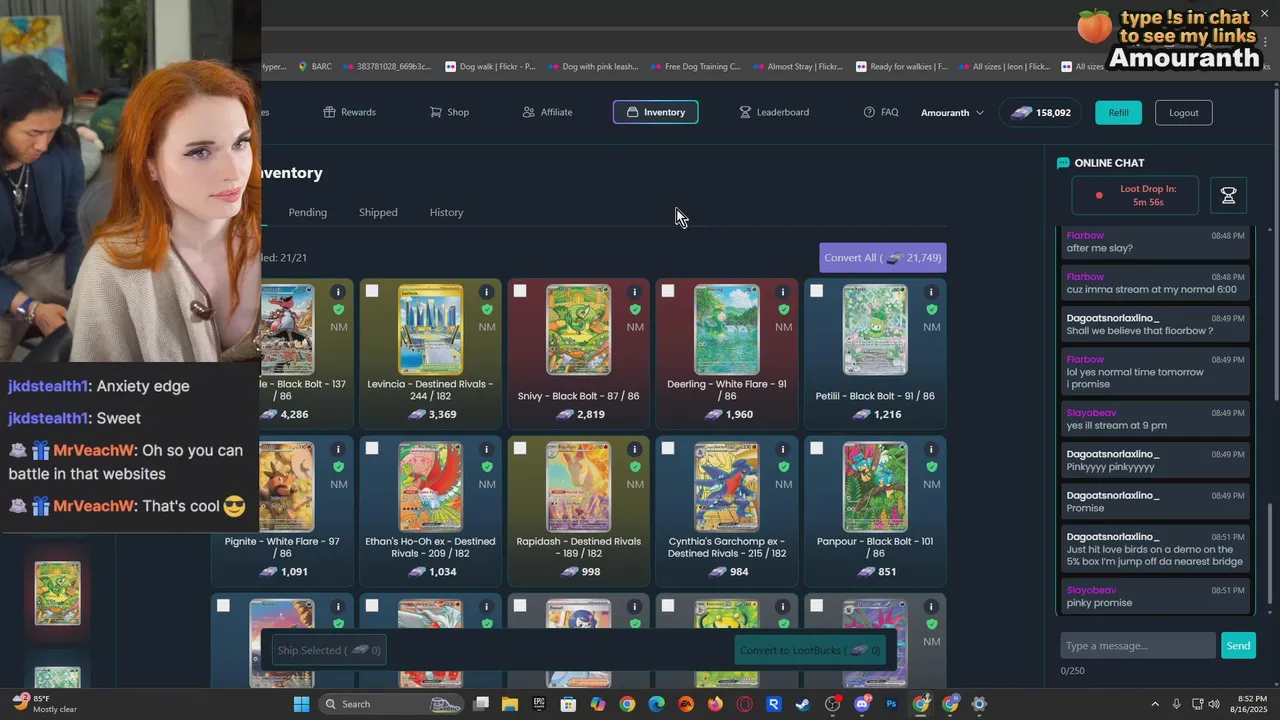This screenshot has height=720, width=1280.
Task: Click green verified badge on Snivy card
Action: [x=635, y=310]
